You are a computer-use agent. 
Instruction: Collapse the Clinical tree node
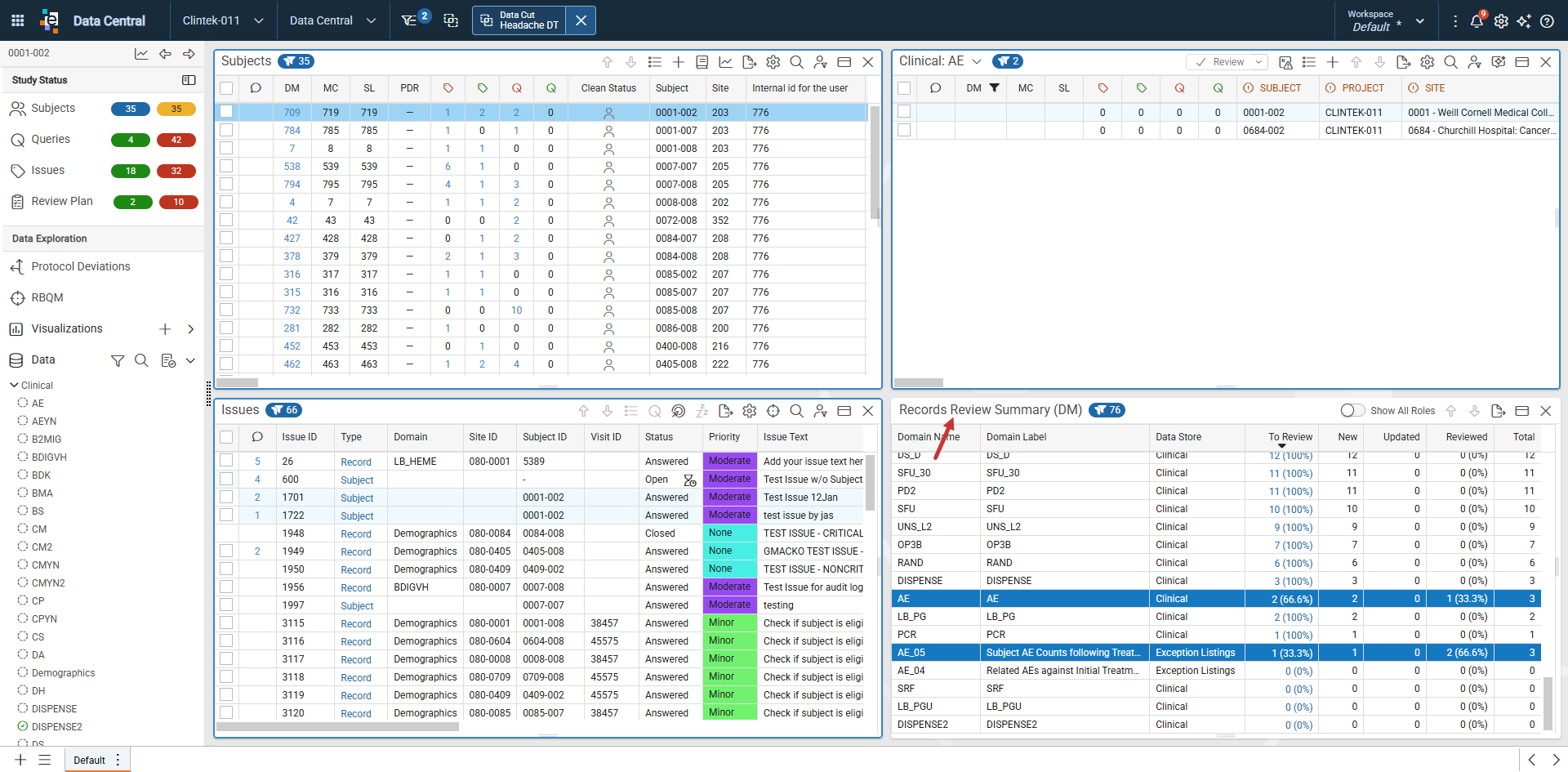coord(14,385)
